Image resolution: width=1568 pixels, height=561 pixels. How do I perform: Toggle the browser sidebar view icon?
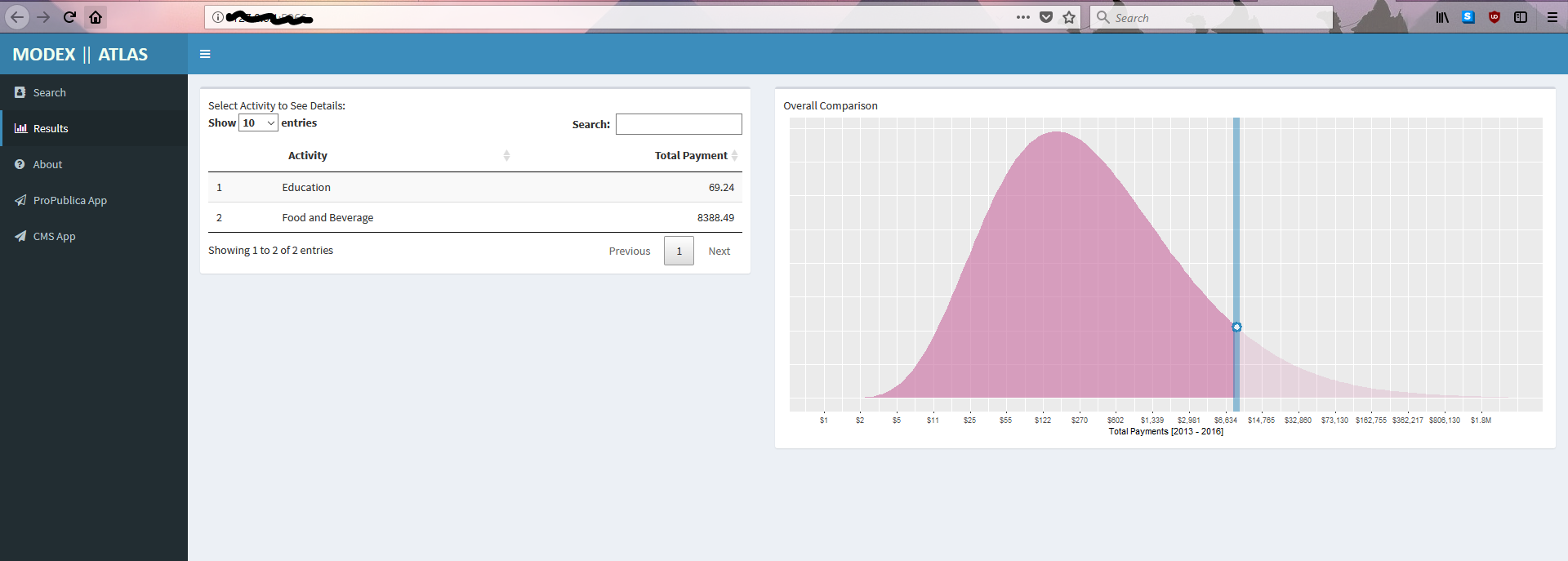click(1520, 17)
